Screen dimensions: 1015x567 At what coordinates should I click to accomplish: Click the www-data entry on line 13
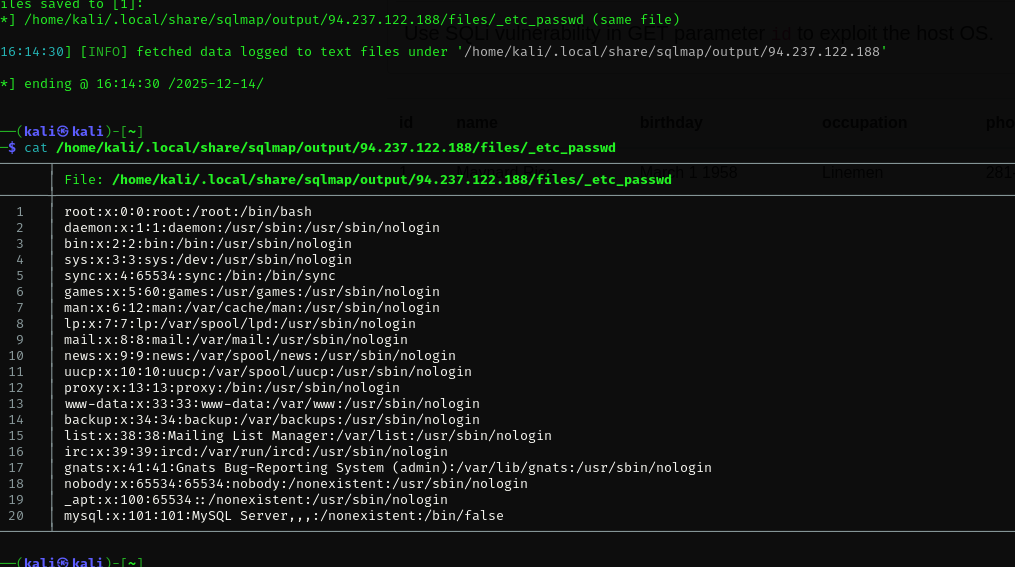click(x=271, y=404)
